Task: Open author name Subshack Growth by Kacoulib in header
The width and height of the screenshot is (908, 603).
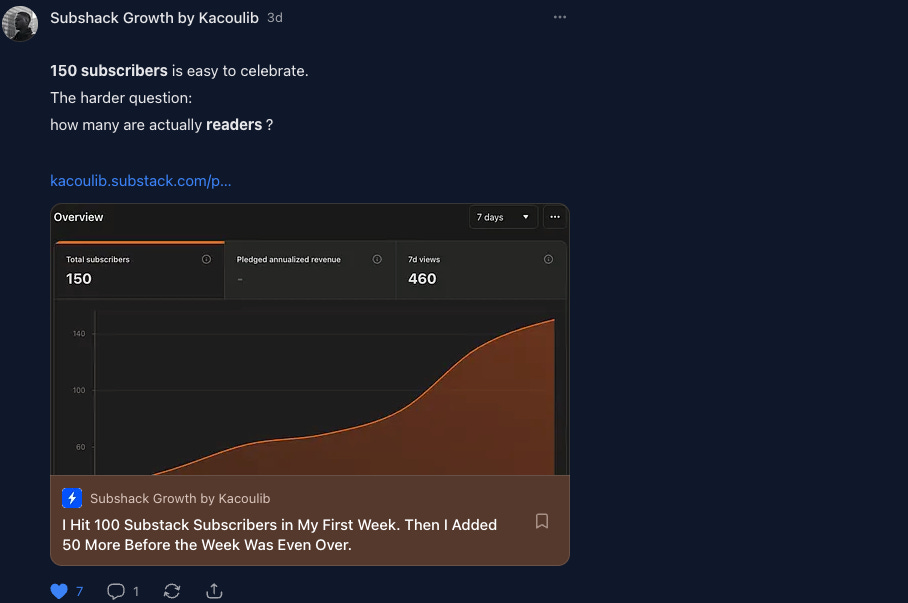Action: (x=154, y=18)
